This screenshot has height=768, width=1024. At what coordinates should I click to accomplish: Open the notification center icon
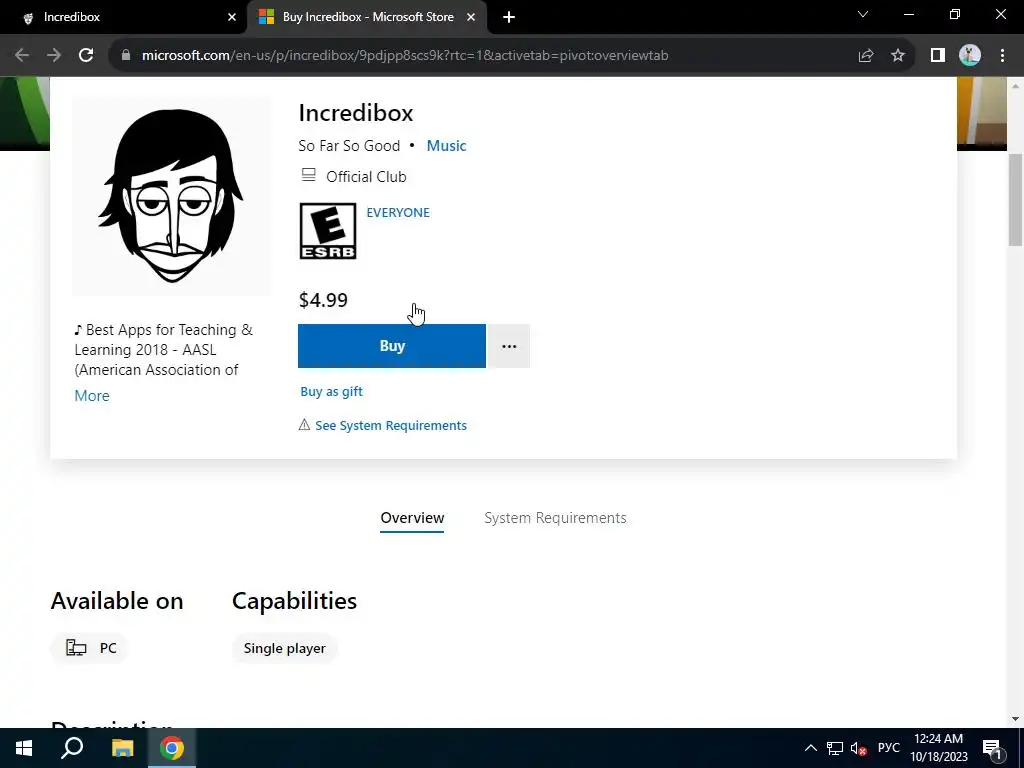(992, 748)
